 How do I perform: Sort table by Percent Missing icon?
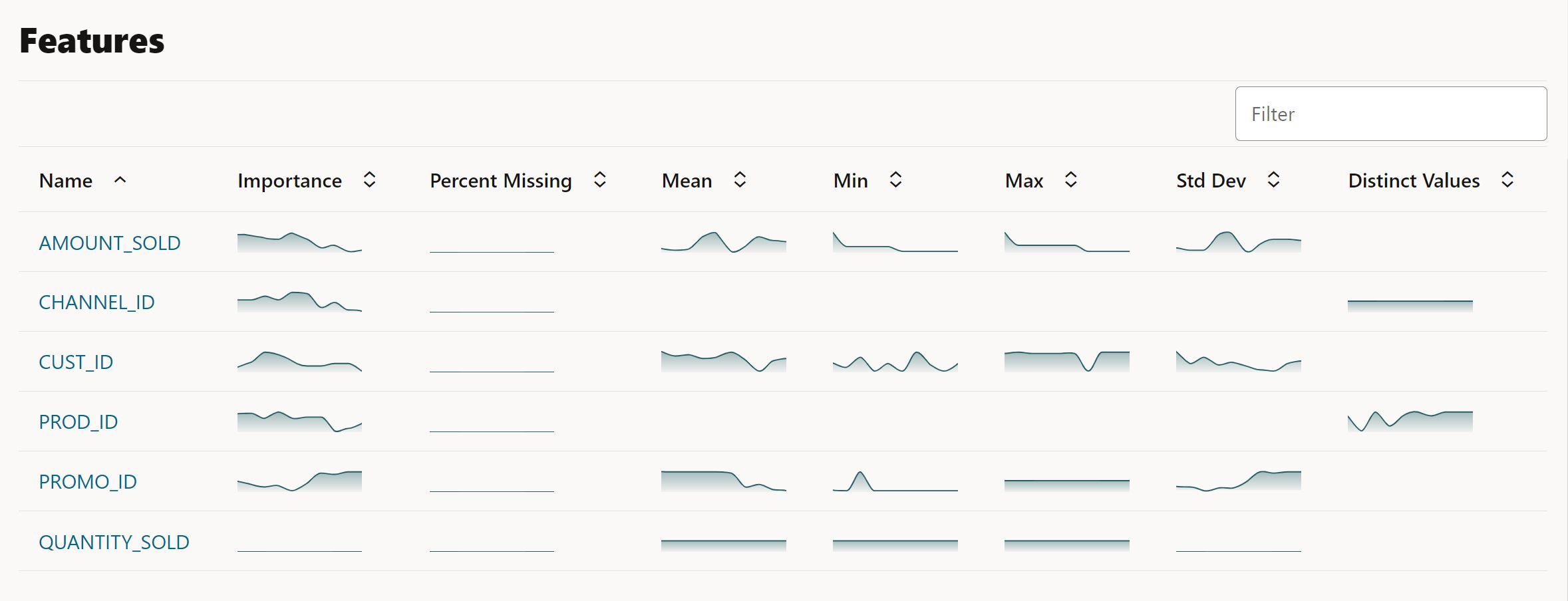coord(599,180)
